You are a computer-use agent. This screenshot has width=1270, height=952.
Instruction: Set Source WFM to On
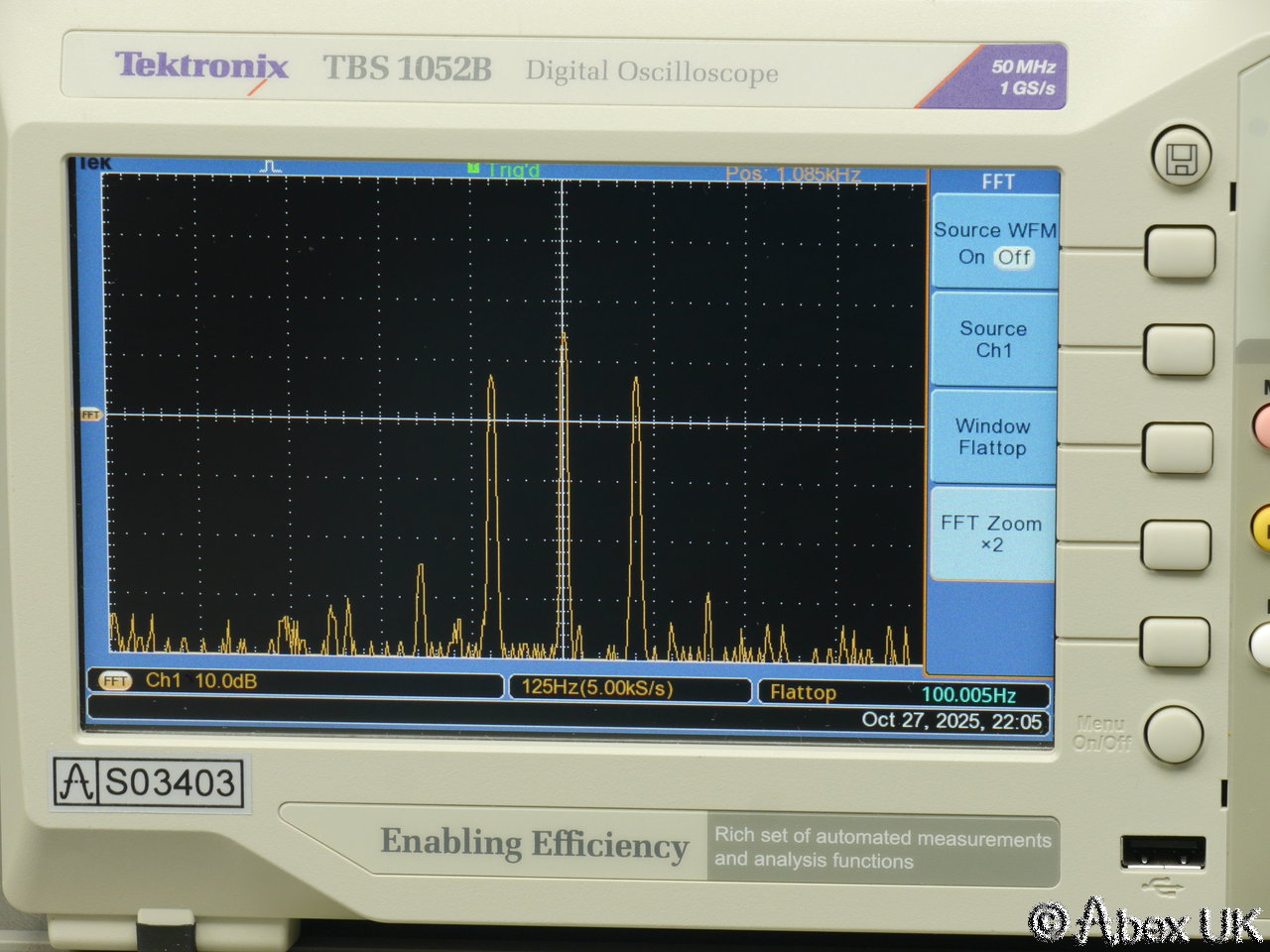[x=971, y=258]
